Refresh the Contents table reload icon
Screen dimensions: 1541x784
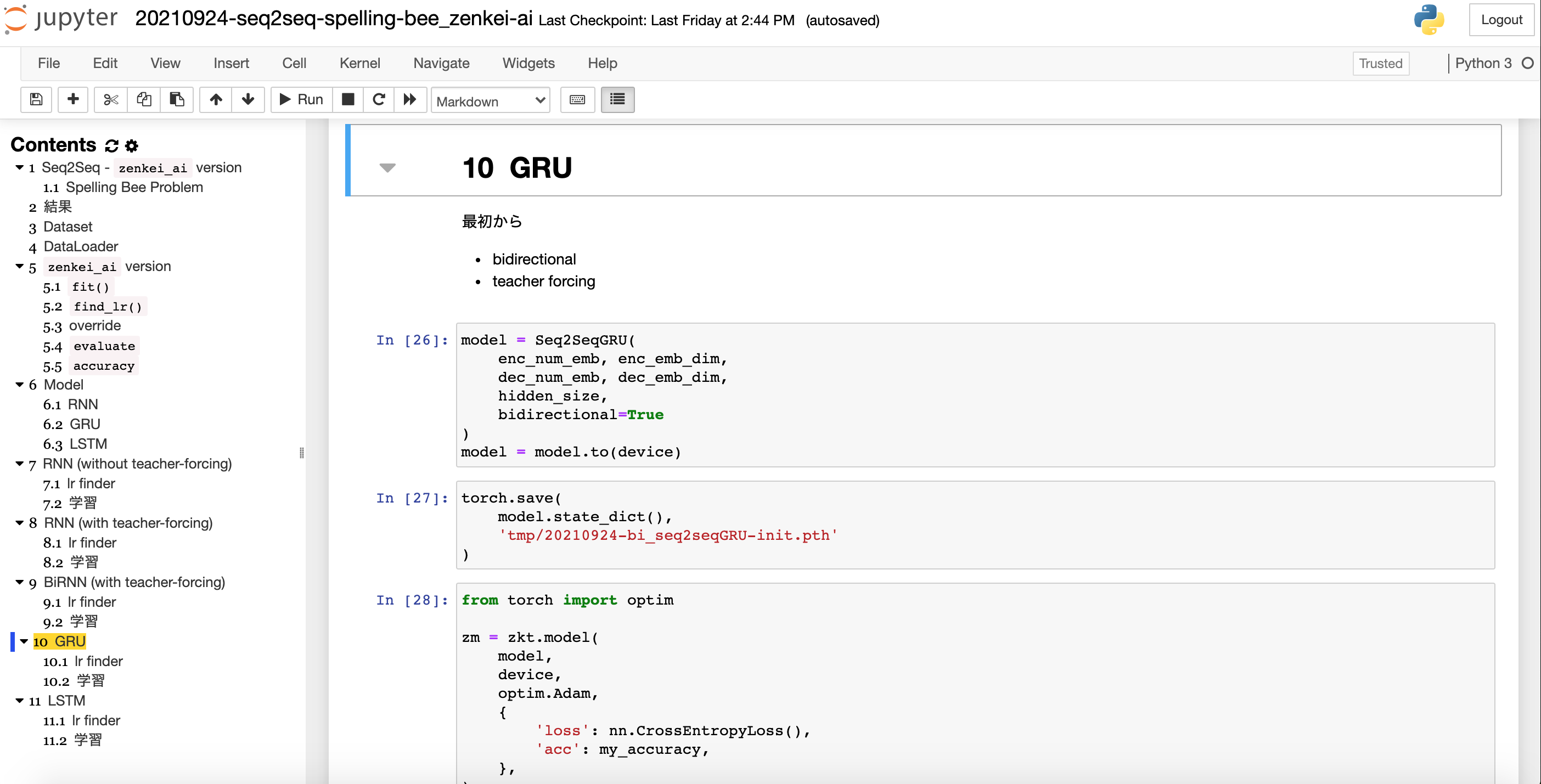pyautogui.click(x=111, y=145)
